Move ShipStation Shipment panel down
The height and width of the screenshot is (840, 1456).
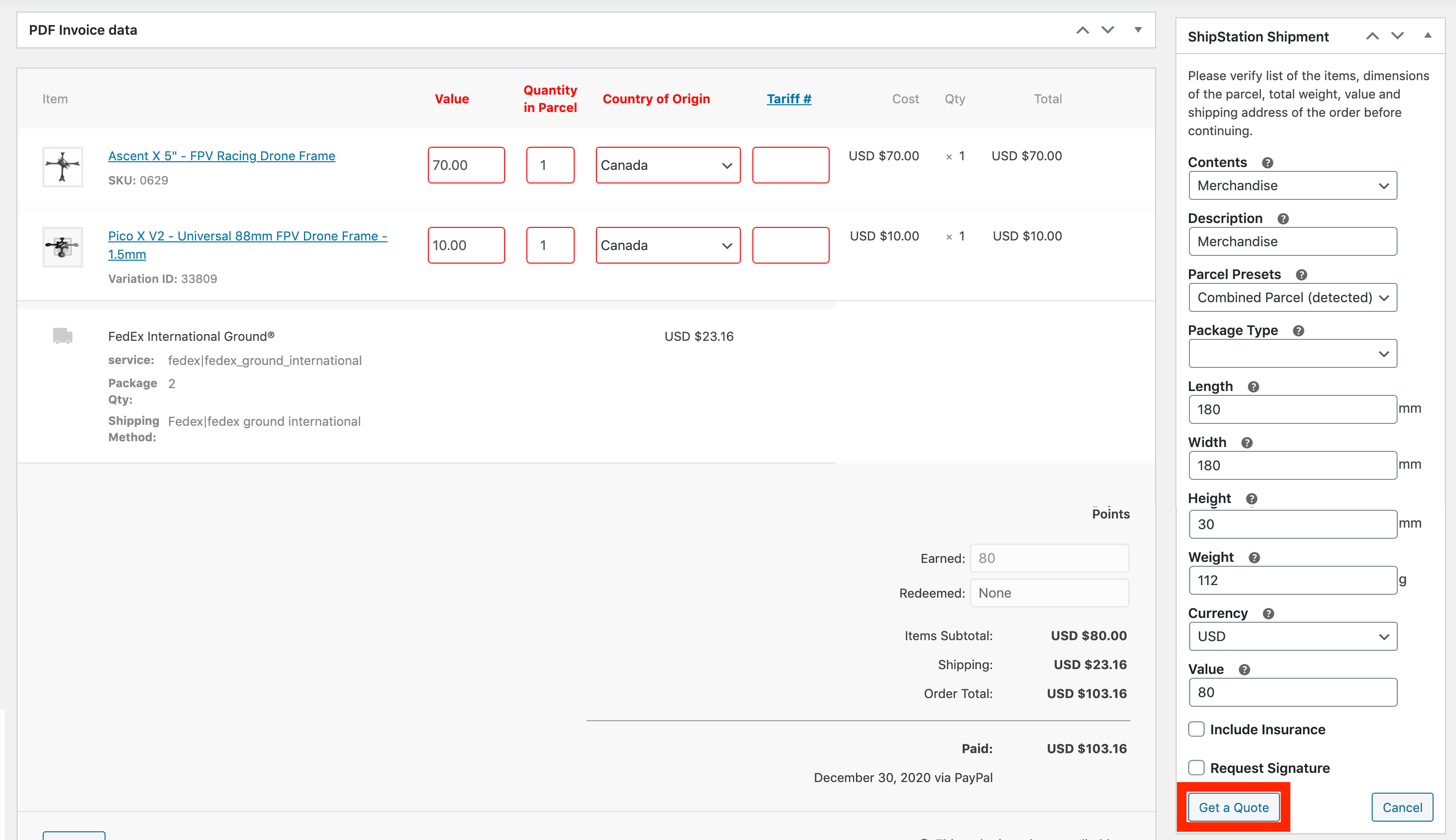(1397, 36)
